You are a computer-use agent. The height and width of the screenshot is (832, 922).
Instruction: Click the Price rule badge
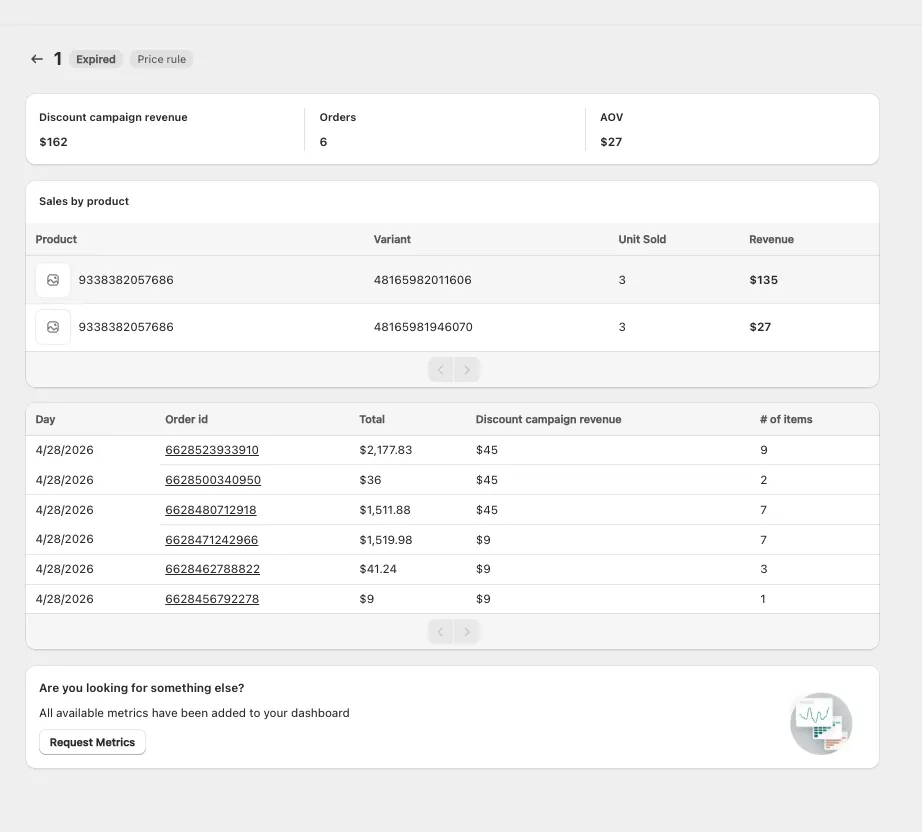coord(162,59)
